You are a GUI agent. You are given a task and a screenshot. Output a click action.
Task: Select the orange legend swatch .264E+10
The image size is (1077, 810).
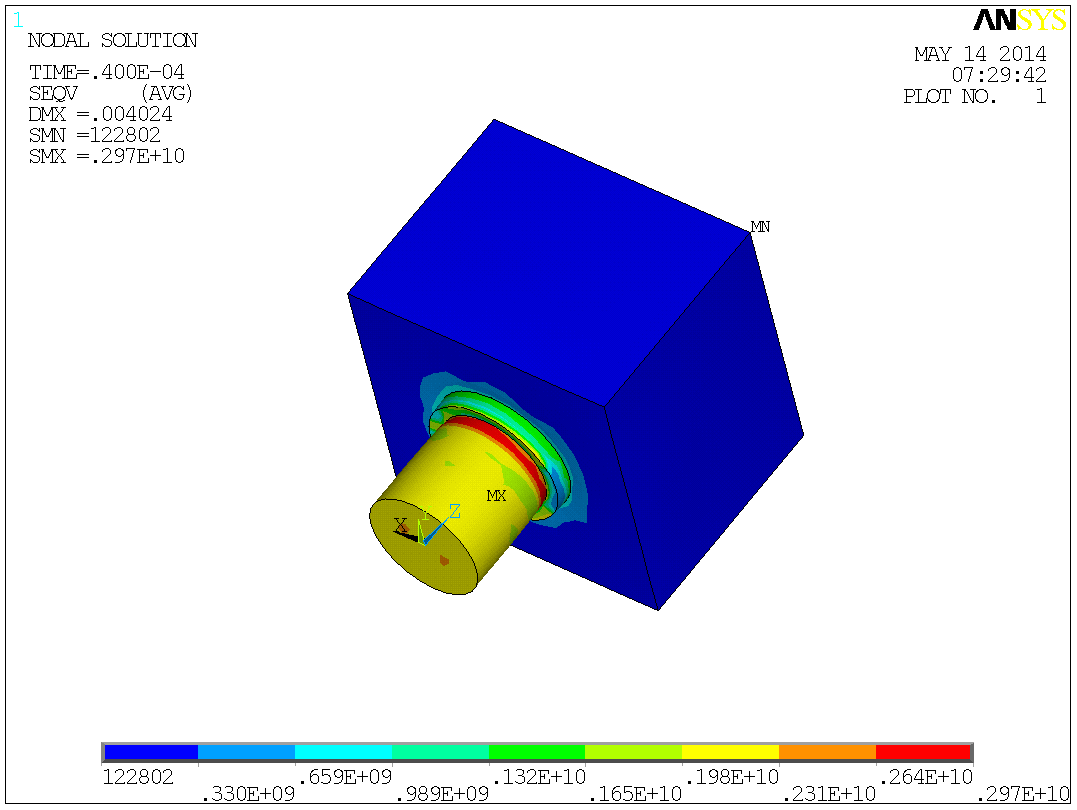[x=826, y=750]
